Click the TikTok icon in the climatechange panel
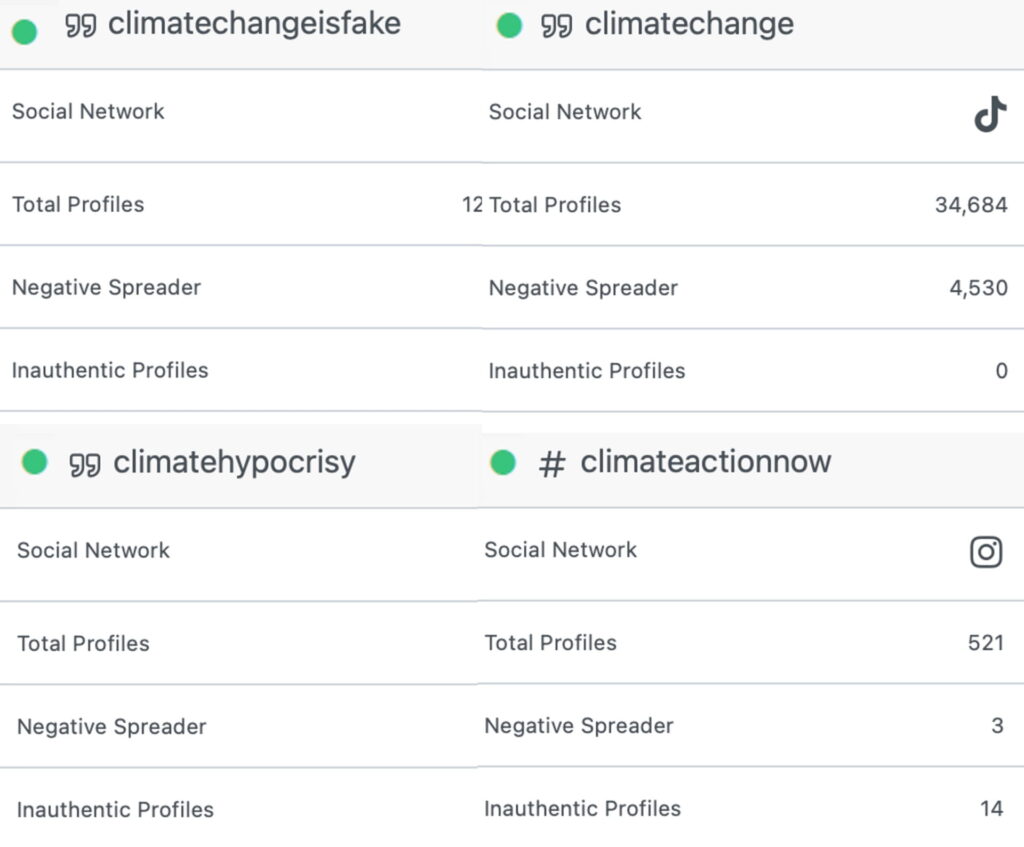Image resolution: width=1024 pixels, height=847 pixels. coord(991,114)
